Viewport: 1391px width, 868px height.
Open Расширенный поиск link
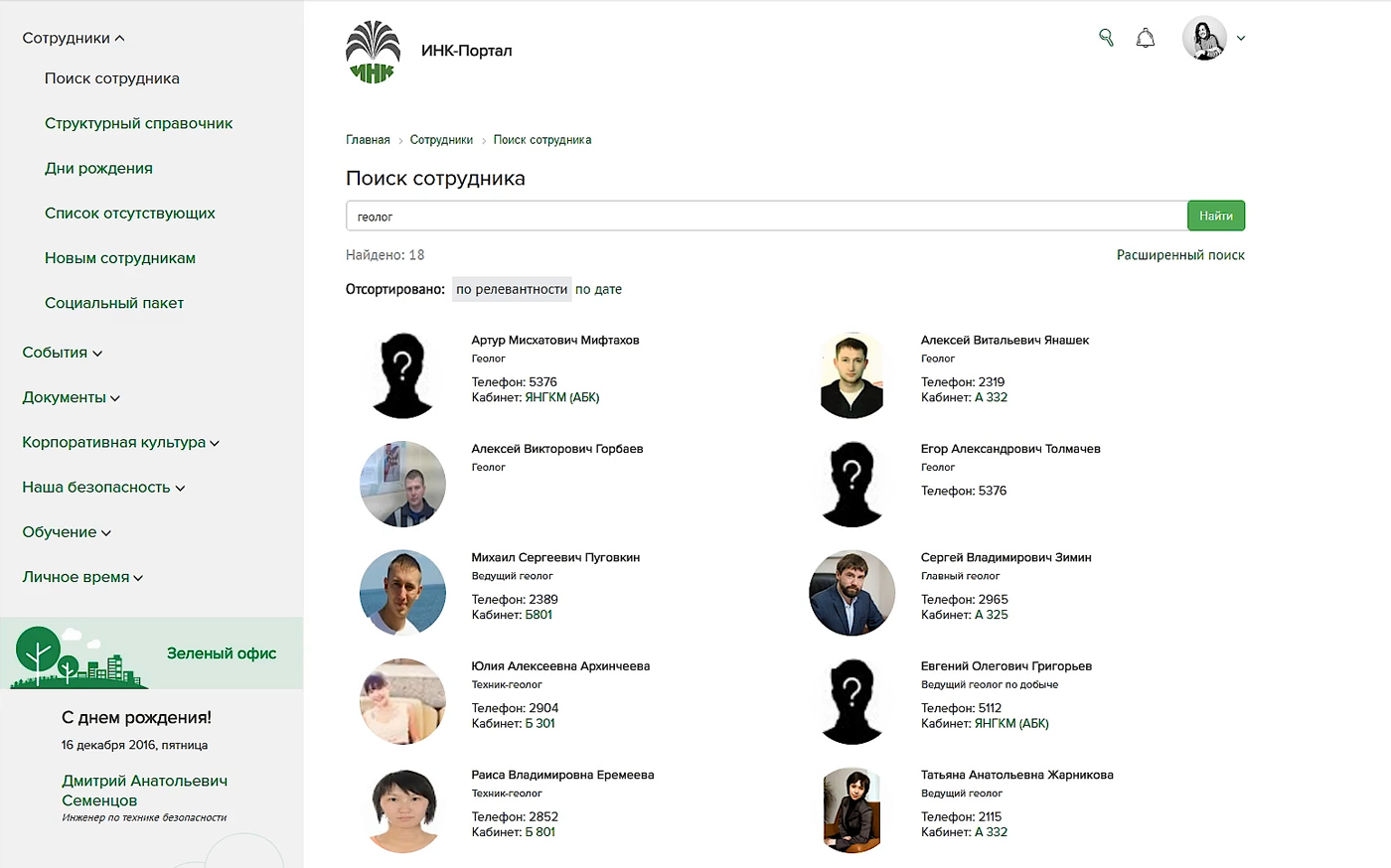1180,255
